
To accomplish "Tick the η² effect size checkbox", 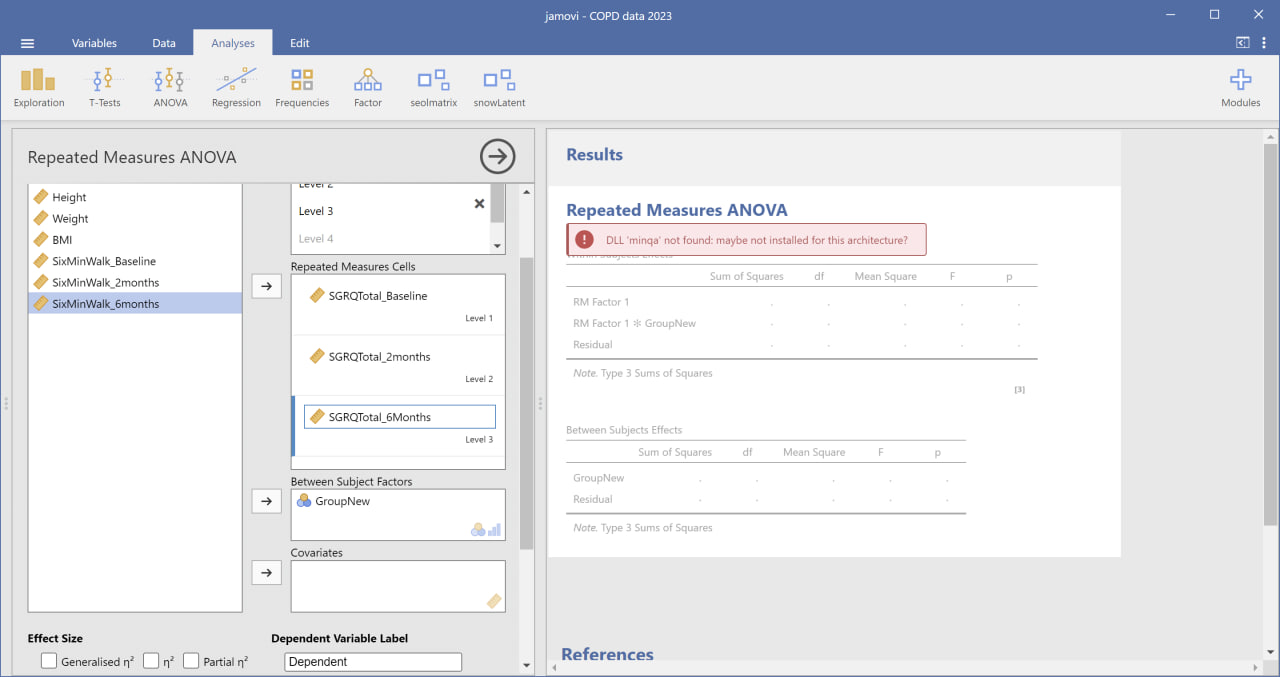I will pos(151,661).
